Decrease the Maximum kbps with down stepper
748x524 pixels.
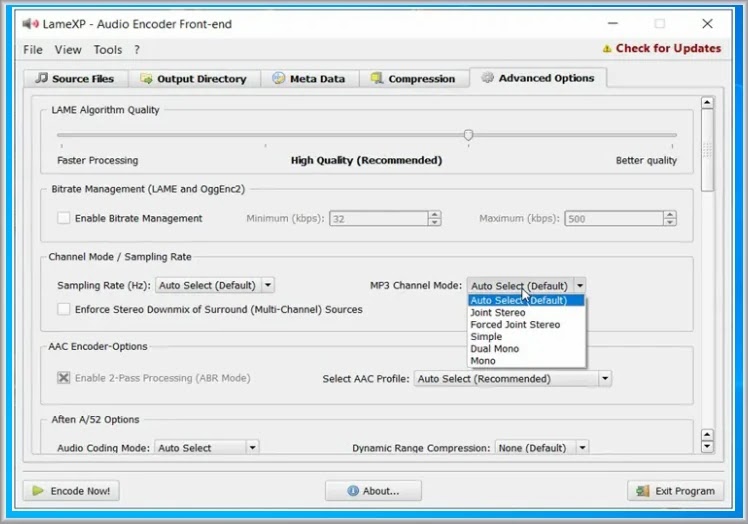[670, 222]
